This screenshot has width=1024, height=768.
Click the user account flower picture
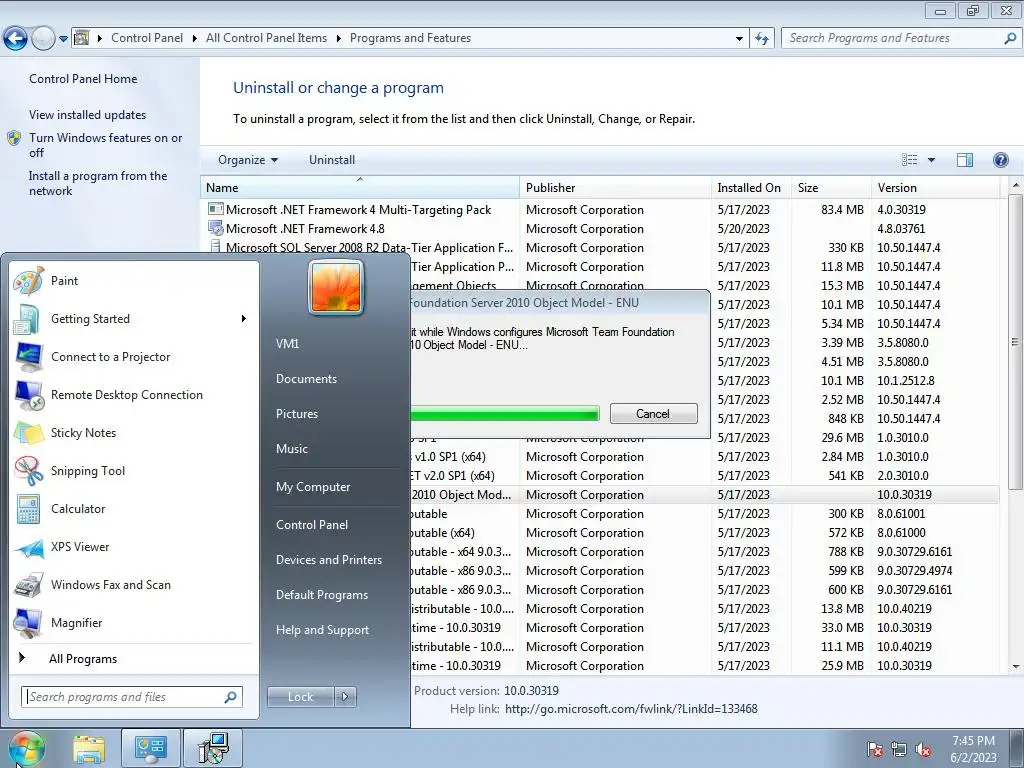click(336, 287)
